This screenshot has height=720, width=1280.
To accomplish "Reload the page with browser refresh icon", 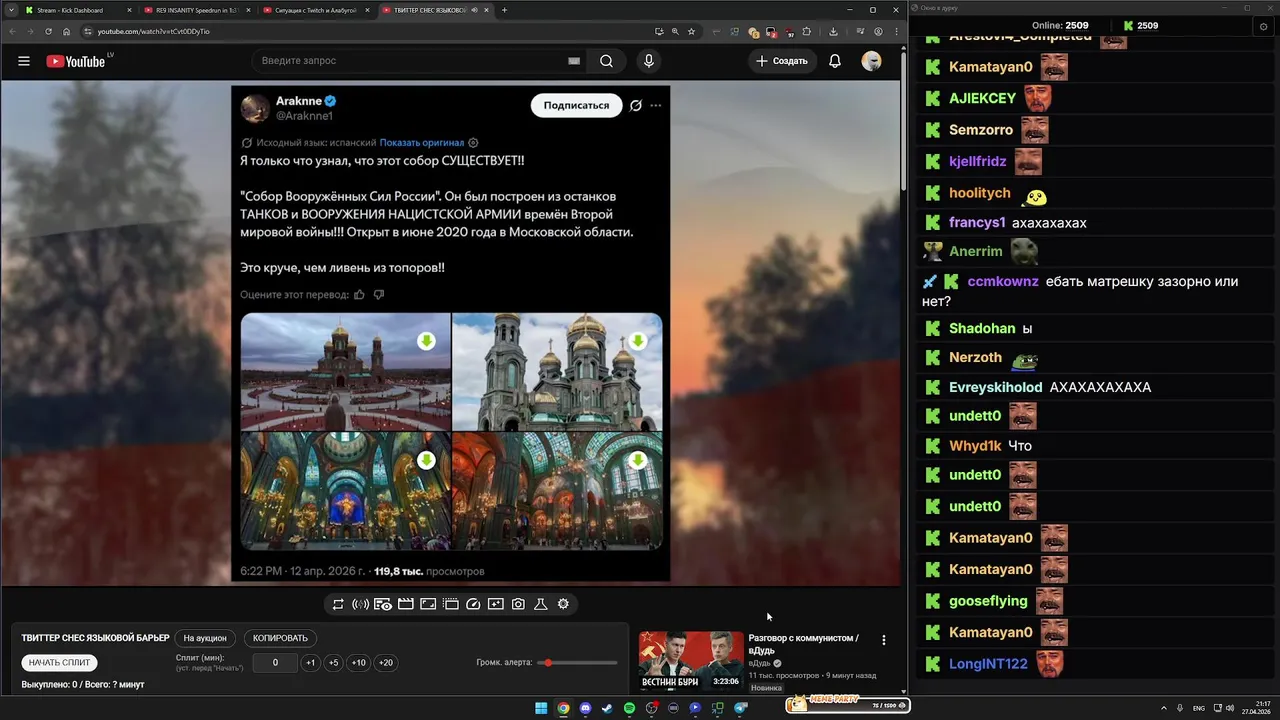I will 48,31.
